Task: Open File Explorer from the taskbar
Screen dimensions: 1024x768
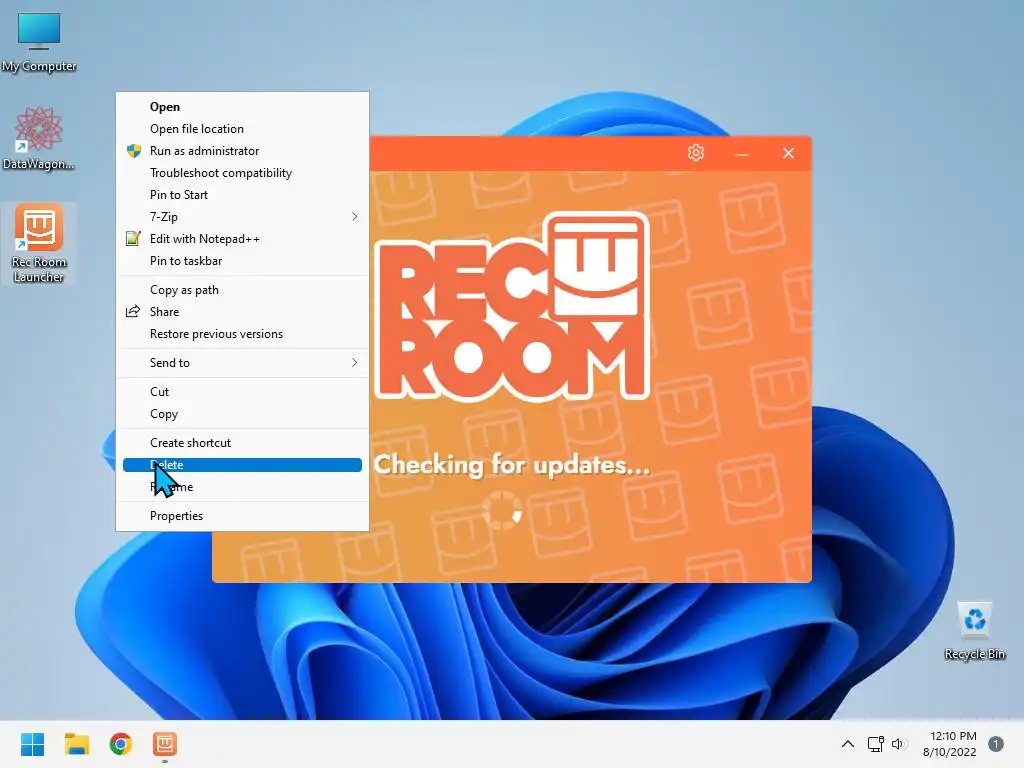Action: (x=76, y=744)
